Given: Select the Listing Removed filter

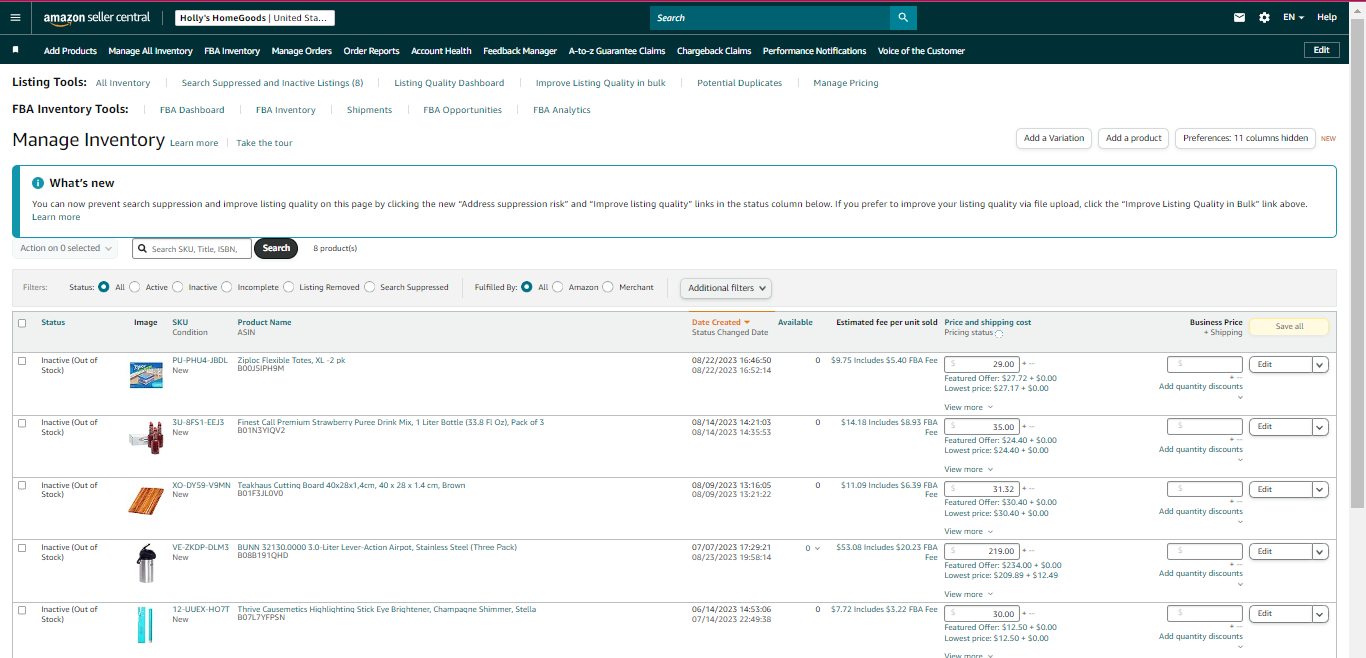Looking at the screenshot, I should coord(289,287).
